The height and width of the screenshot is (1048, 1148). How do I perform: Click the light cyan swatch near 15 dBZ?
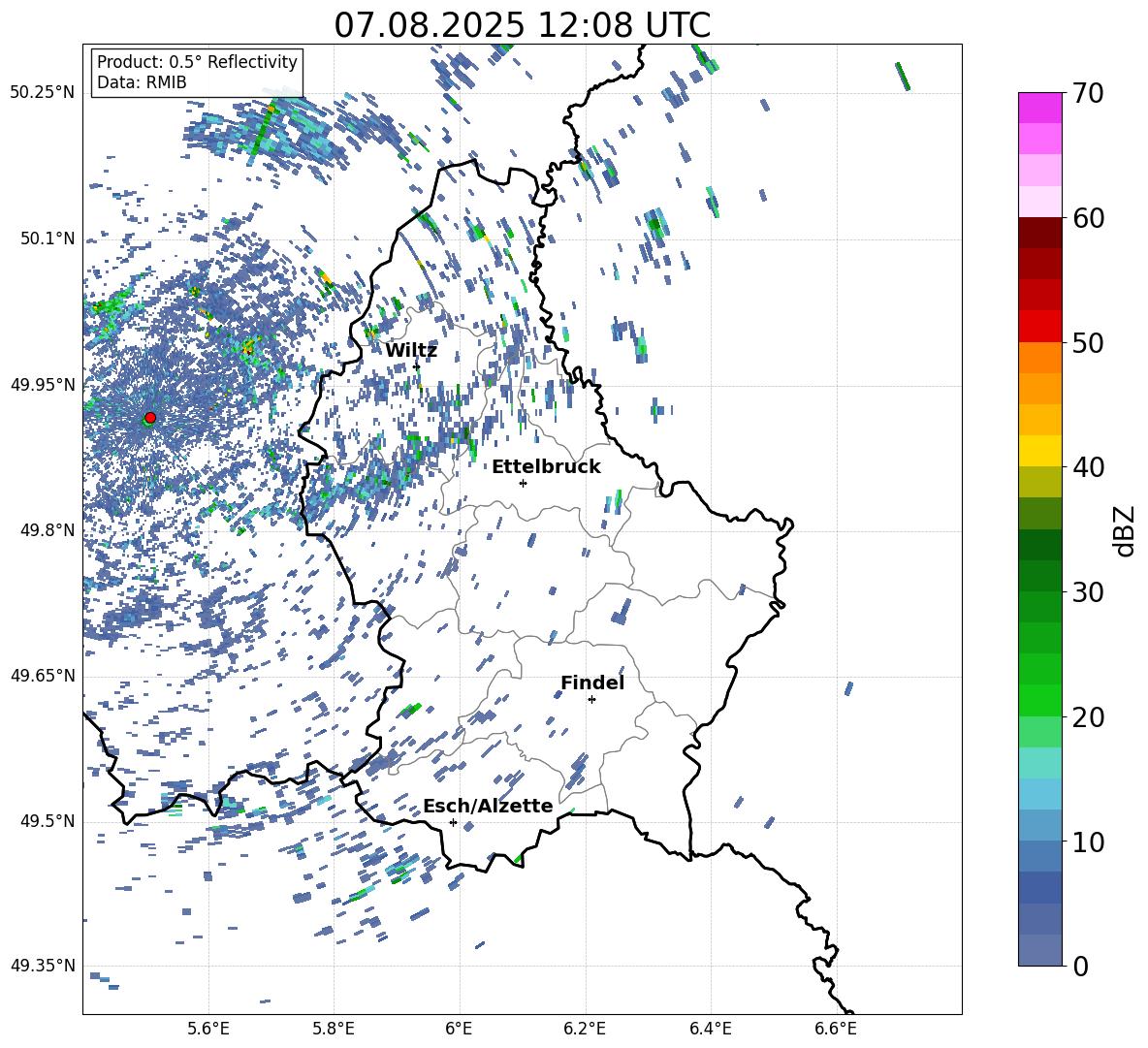pyautogui.click(x=1039, y=763)
